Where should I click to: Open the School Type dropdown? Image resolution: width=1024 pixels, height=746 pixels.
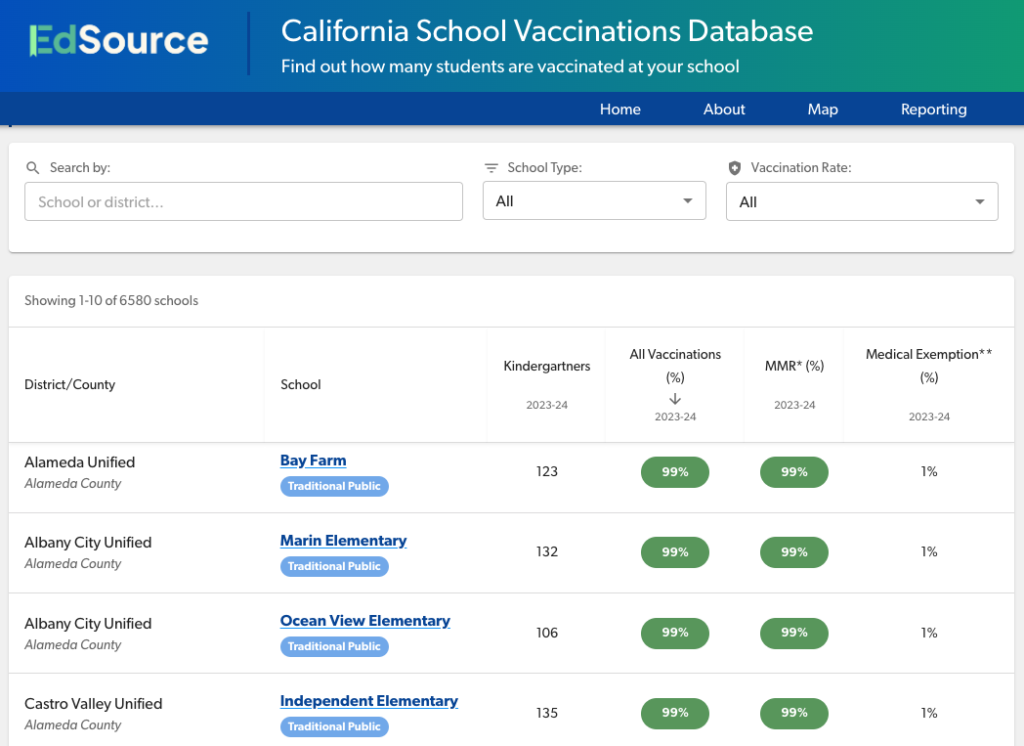tap(594, 200)
